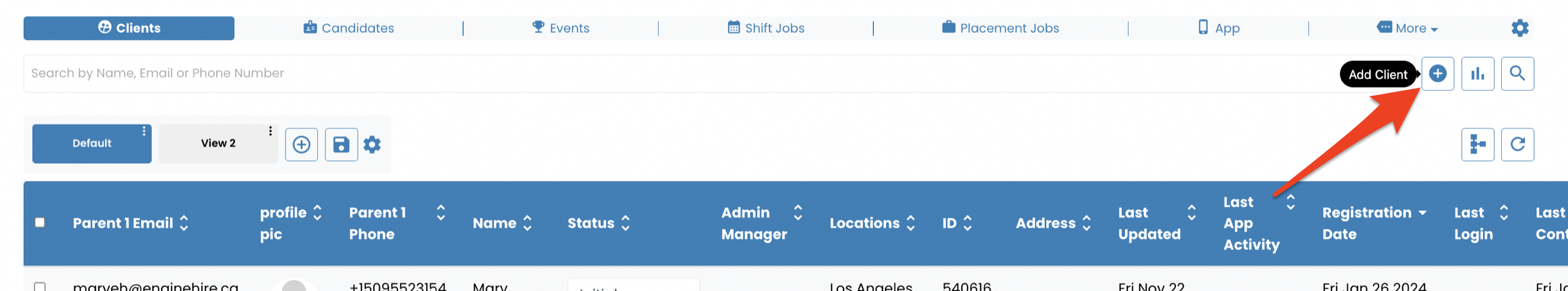Click the Add Client plus icon
This screenshot has height=291, width=1568.
tap(1437, 74)
